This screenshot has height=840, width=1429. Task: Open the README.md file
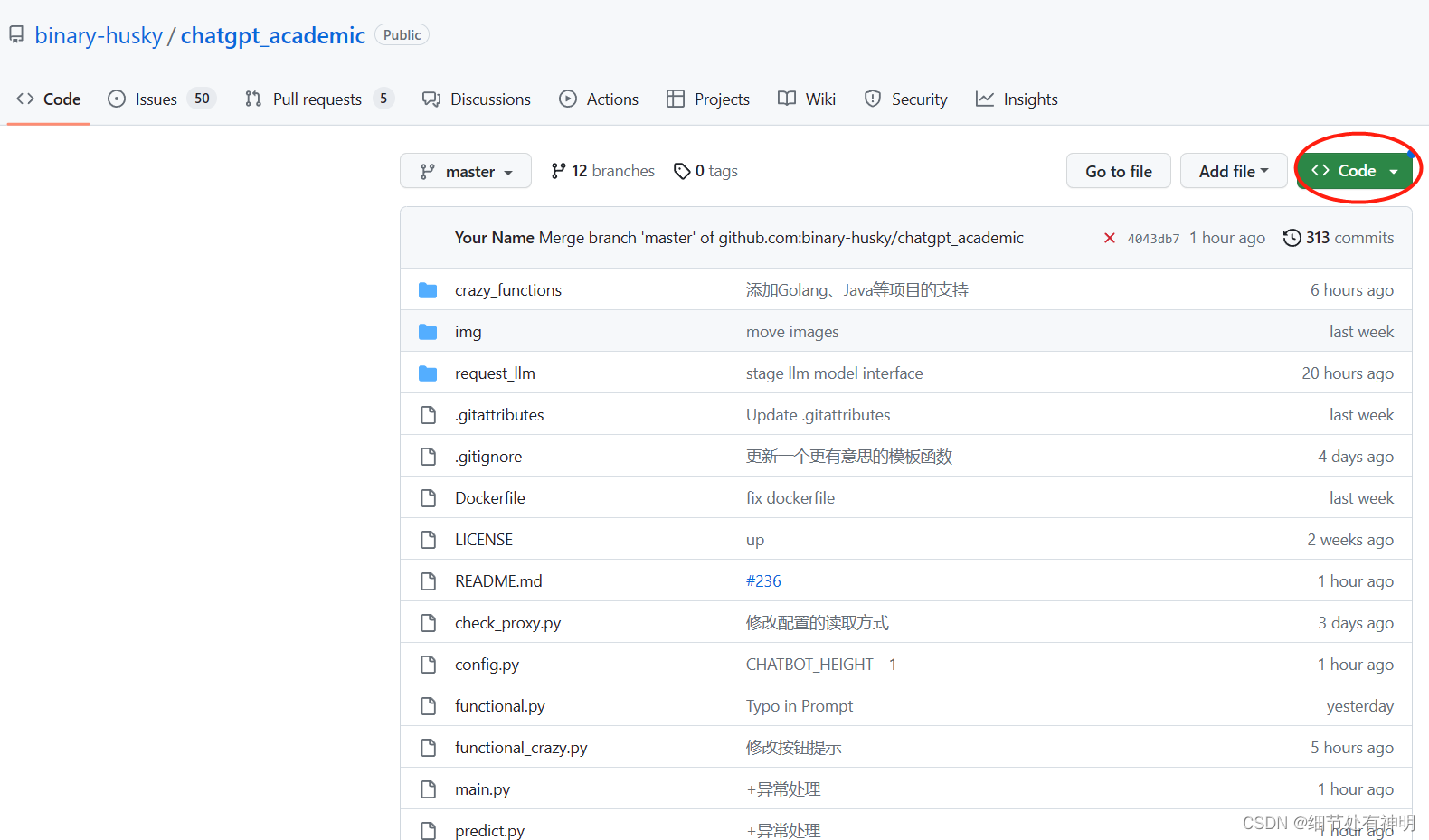coord(498,581)
